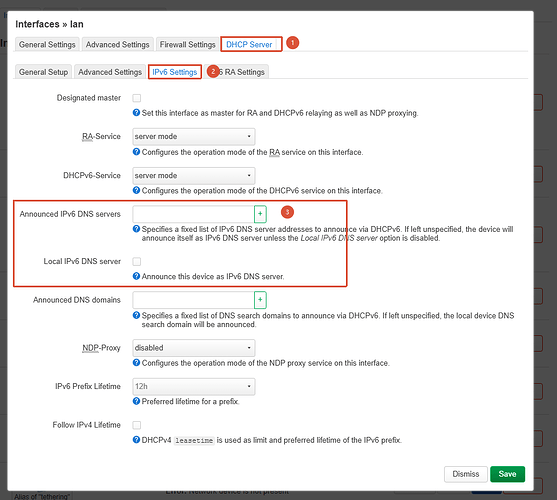
Task: Switch to the Firewall Settings tab
Action: [x=188, y=44]
